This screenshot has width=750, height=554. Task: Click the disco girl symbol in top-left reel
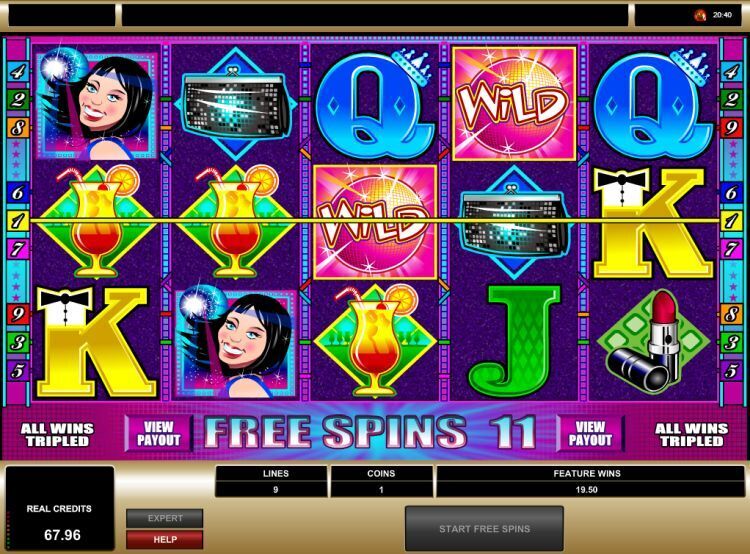[x=97, y=105]
